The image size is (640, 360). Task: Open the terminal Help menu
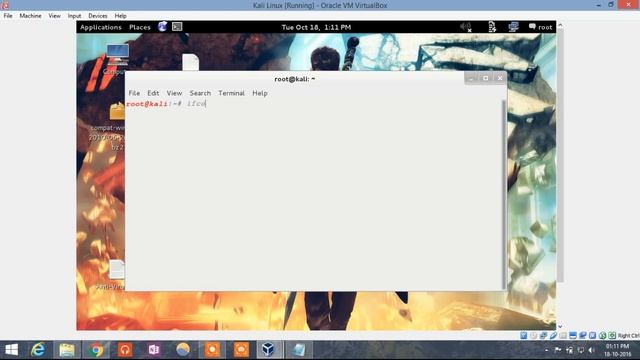tap(260, 93)
